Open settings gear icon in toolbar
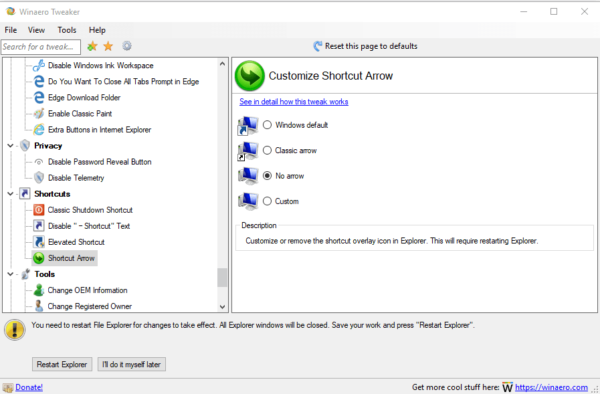 pyautogui.click(x=127, y=46)
